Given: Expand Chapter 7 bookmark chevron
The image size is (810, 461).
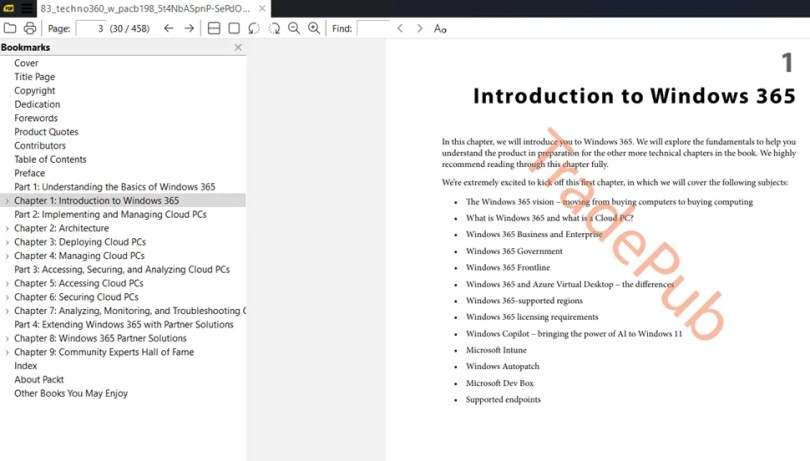Looking at the screenshot, I should pyautogui.click(x=7, y=311).
